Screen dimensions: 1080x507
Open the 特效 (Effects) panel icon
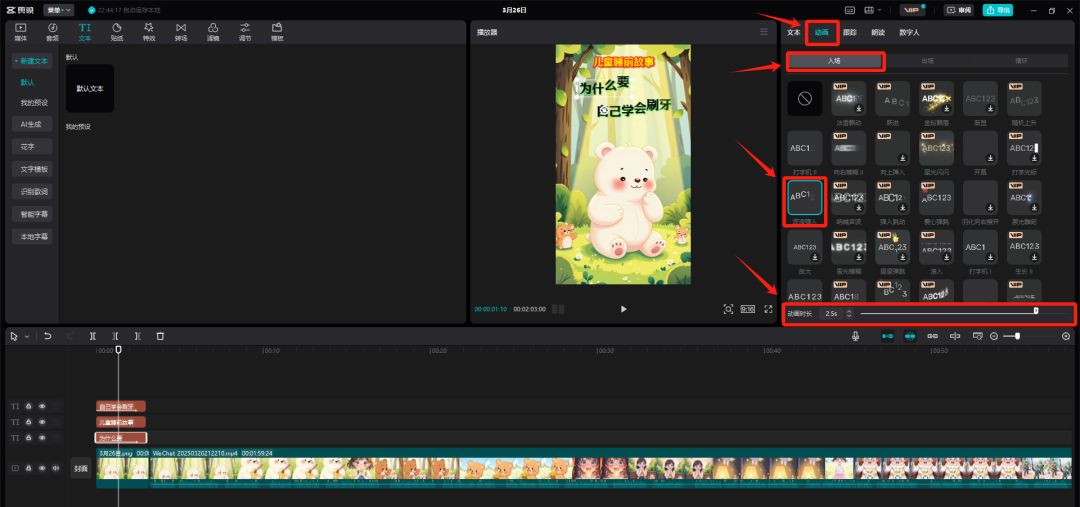click(x=149, y=31)
